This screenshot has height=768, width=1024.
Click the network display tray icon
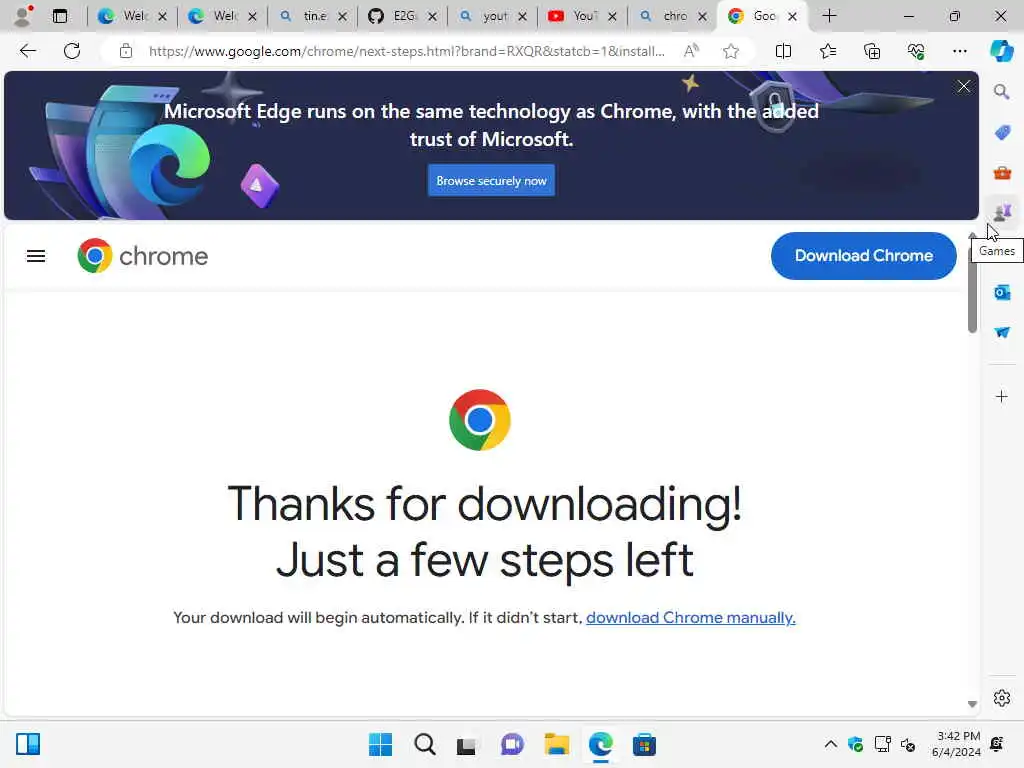[882, 744]
